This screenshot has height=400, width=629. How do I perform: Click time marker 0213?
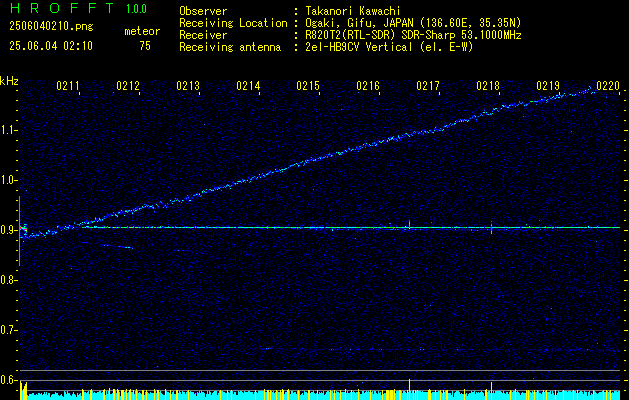(x=188, y=86)
